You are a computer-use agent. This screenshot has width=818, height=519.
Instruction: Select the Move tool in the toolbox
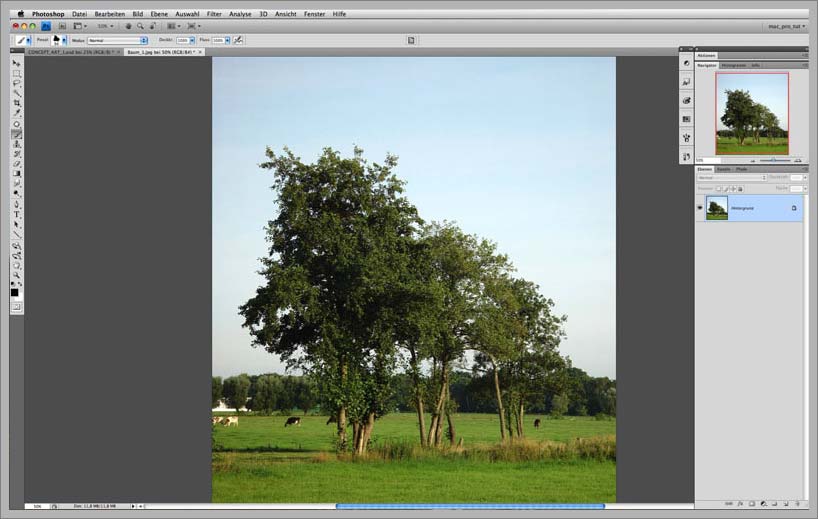tap(17, 63)
